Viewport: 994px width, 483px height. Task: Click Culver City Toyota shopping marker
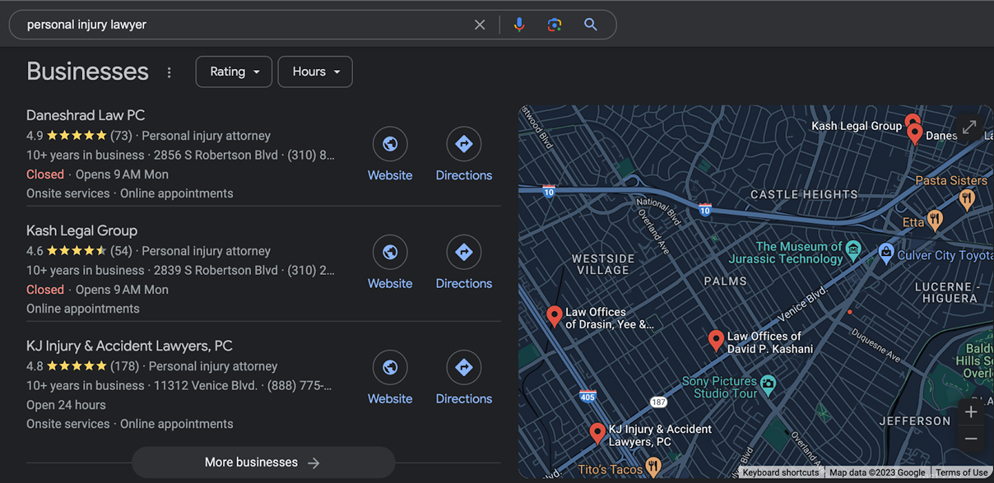pos(886,252)
